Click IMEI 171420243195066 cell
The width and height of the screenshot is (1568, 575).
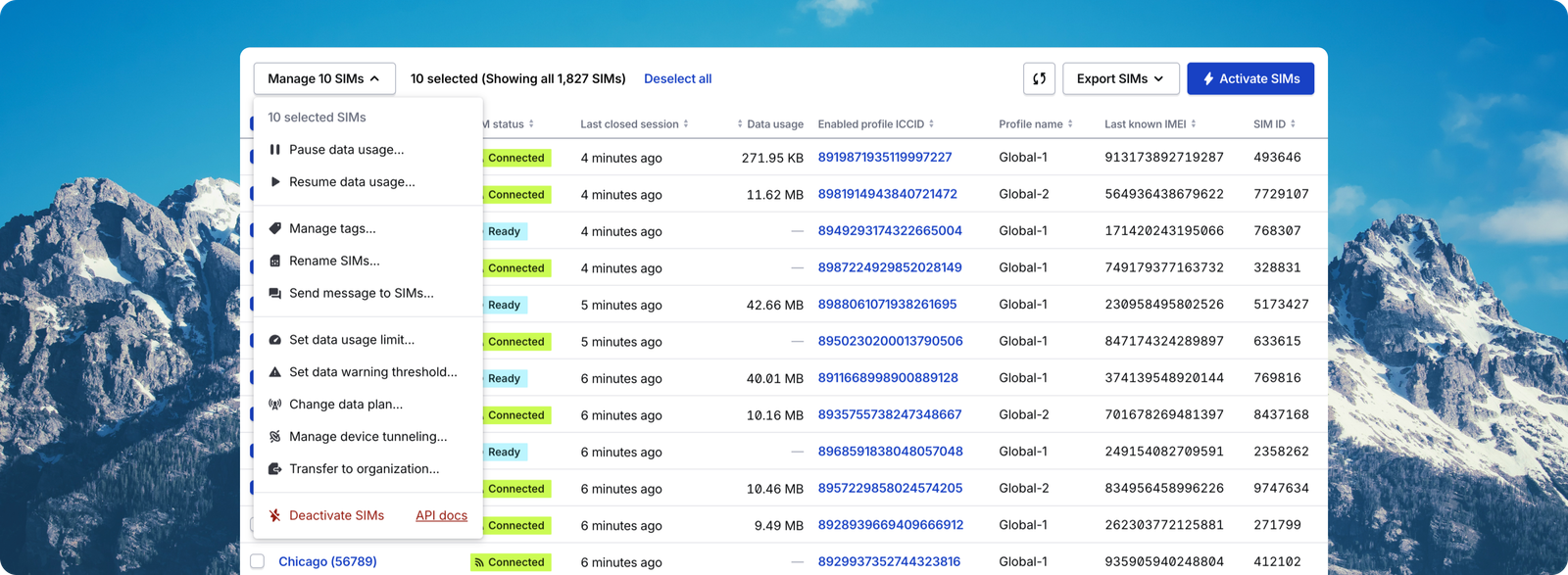point(1164,231)
